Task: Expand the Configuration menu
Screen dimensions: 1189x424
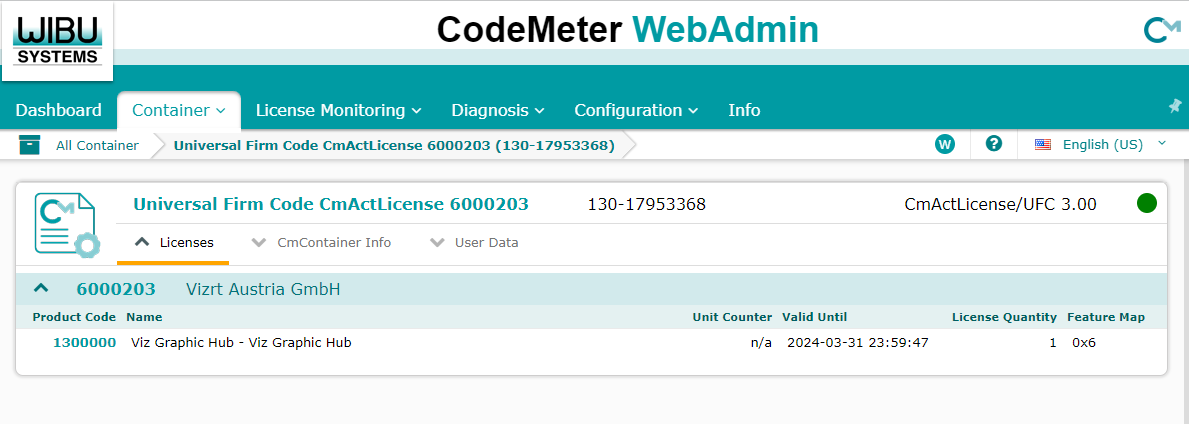Action: tap(635, 110)
